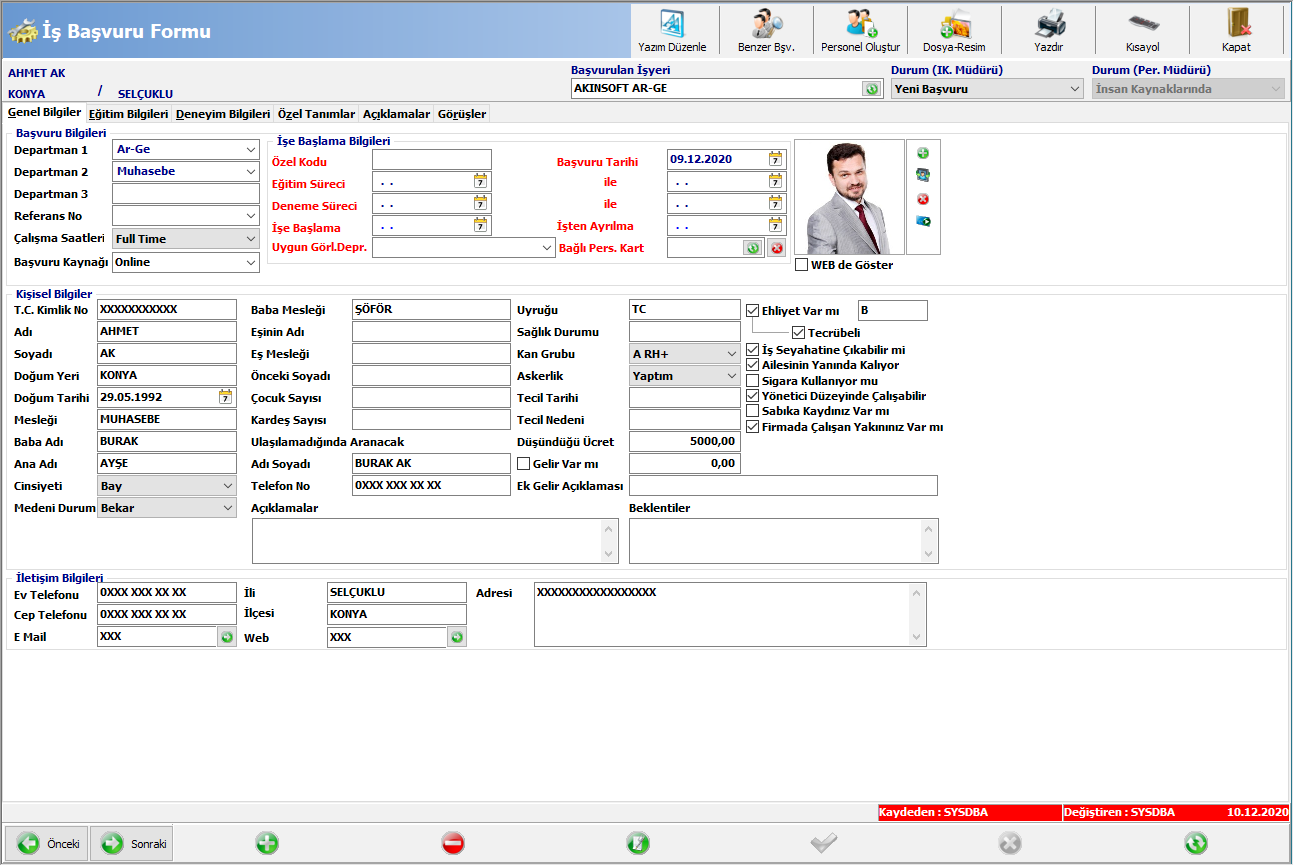Viewport: 1294px width, 866px height.
Task: Switch to Eğitim Bilgileri tab
Action: (129, 114)
